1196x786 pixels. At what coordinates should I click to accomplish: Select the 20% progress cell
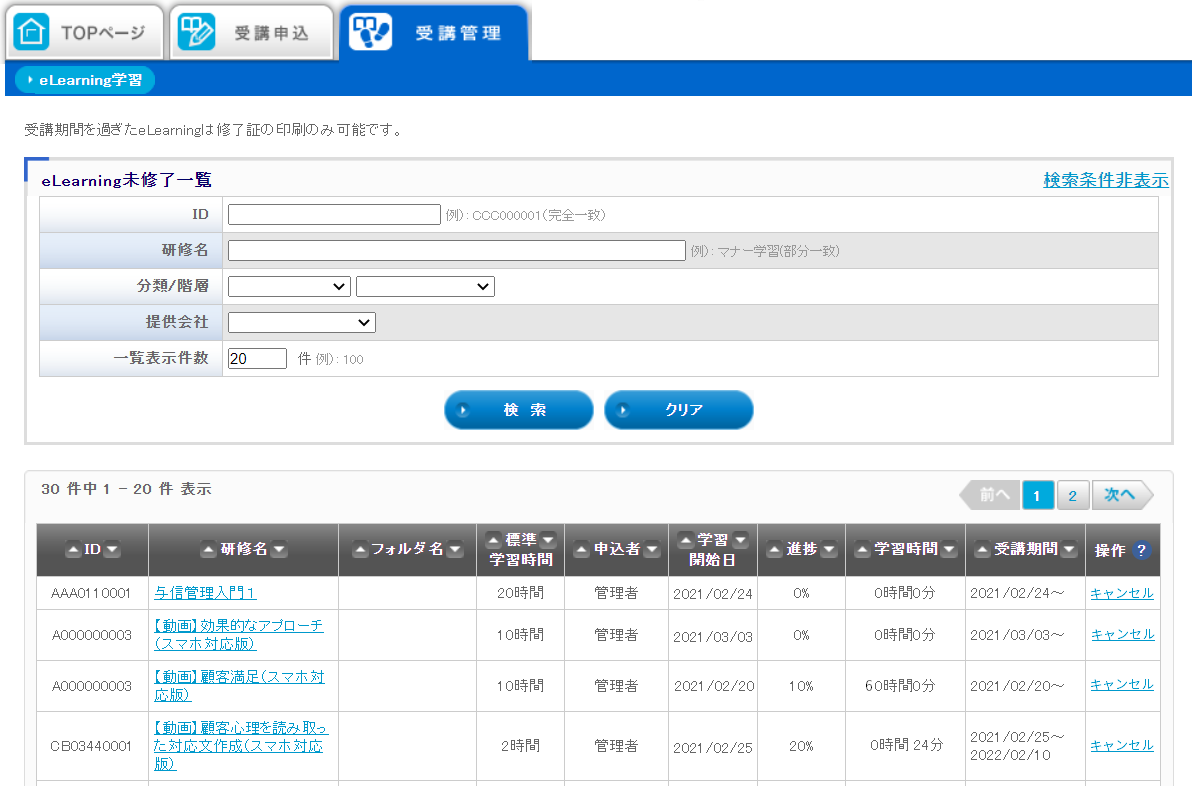pos(801,746)
